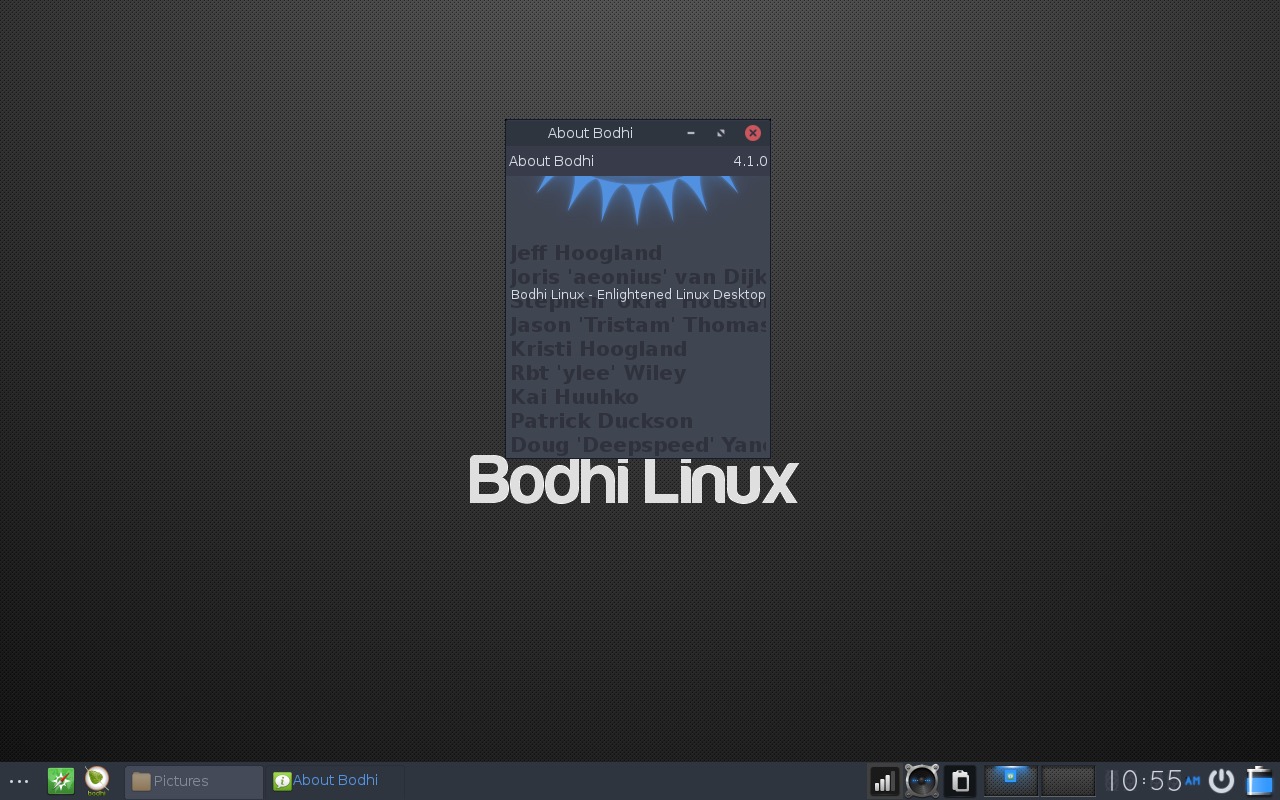Viewport: 1280px width, 800px height.
Task: Click the 4.1.0 version label
Action: point(750,161)
